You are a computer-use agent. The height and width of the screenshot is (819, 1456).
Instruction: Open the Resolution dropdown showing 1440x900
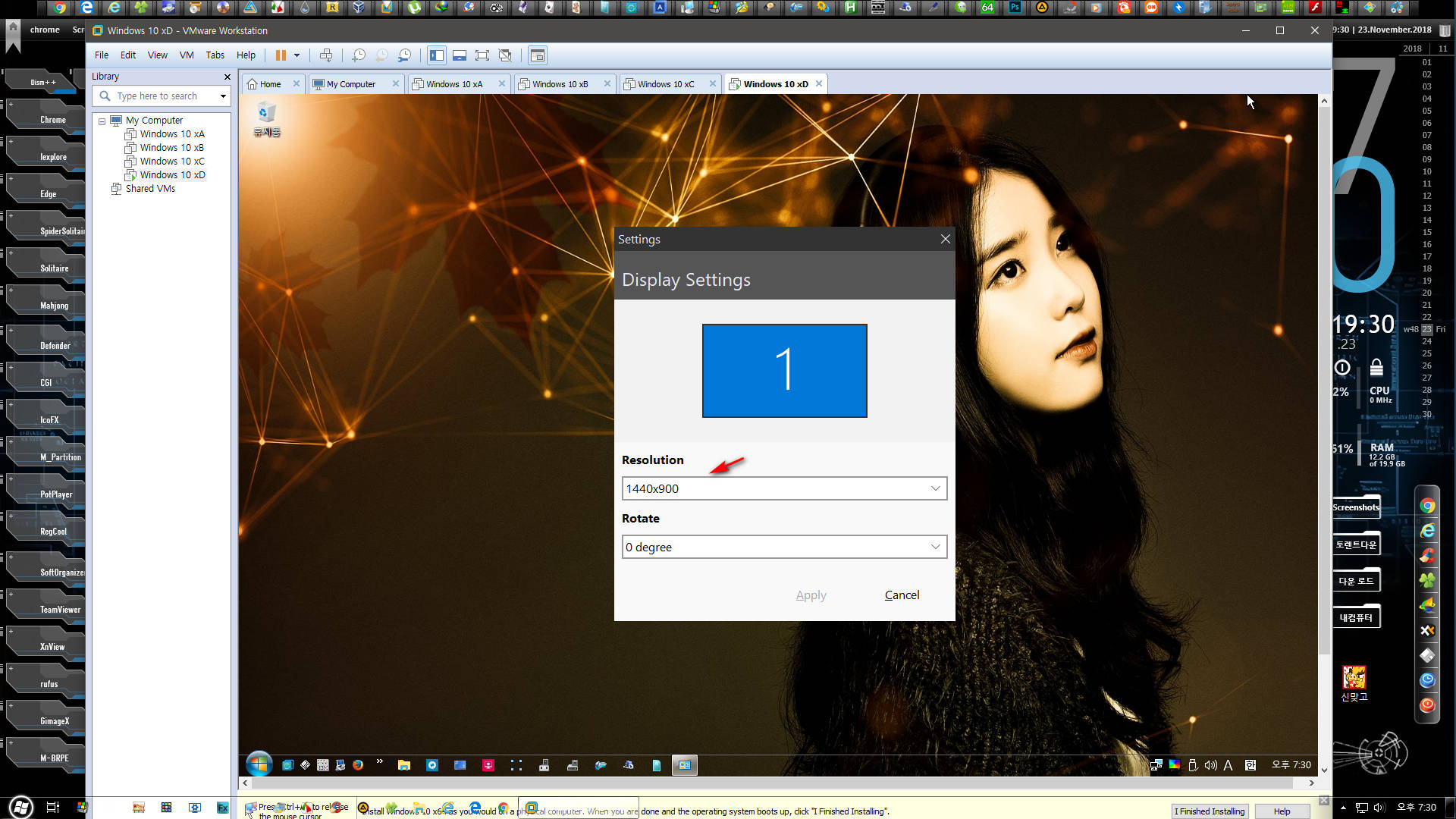tap(784, 488)
